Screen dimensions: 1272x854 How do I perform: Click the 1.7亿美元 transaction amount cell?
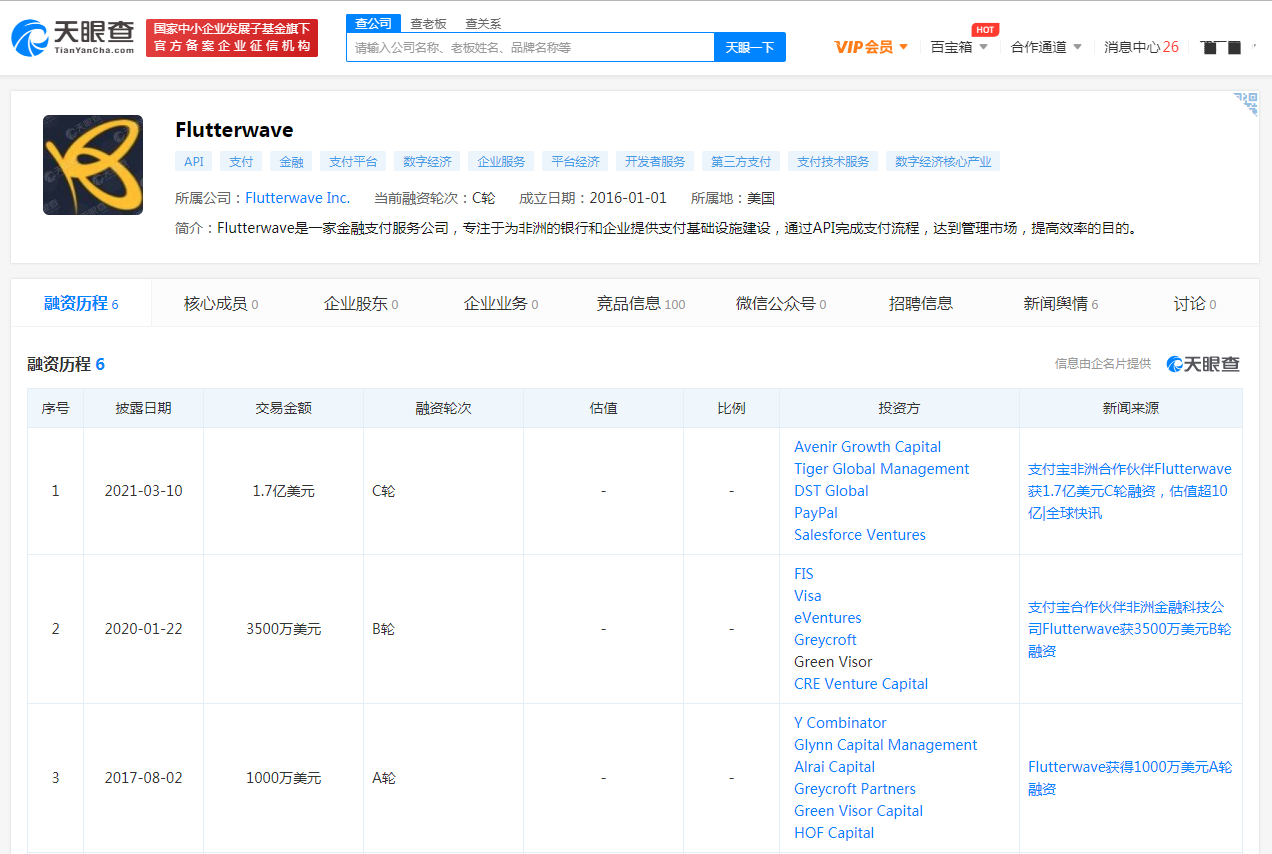coord(284,491)
